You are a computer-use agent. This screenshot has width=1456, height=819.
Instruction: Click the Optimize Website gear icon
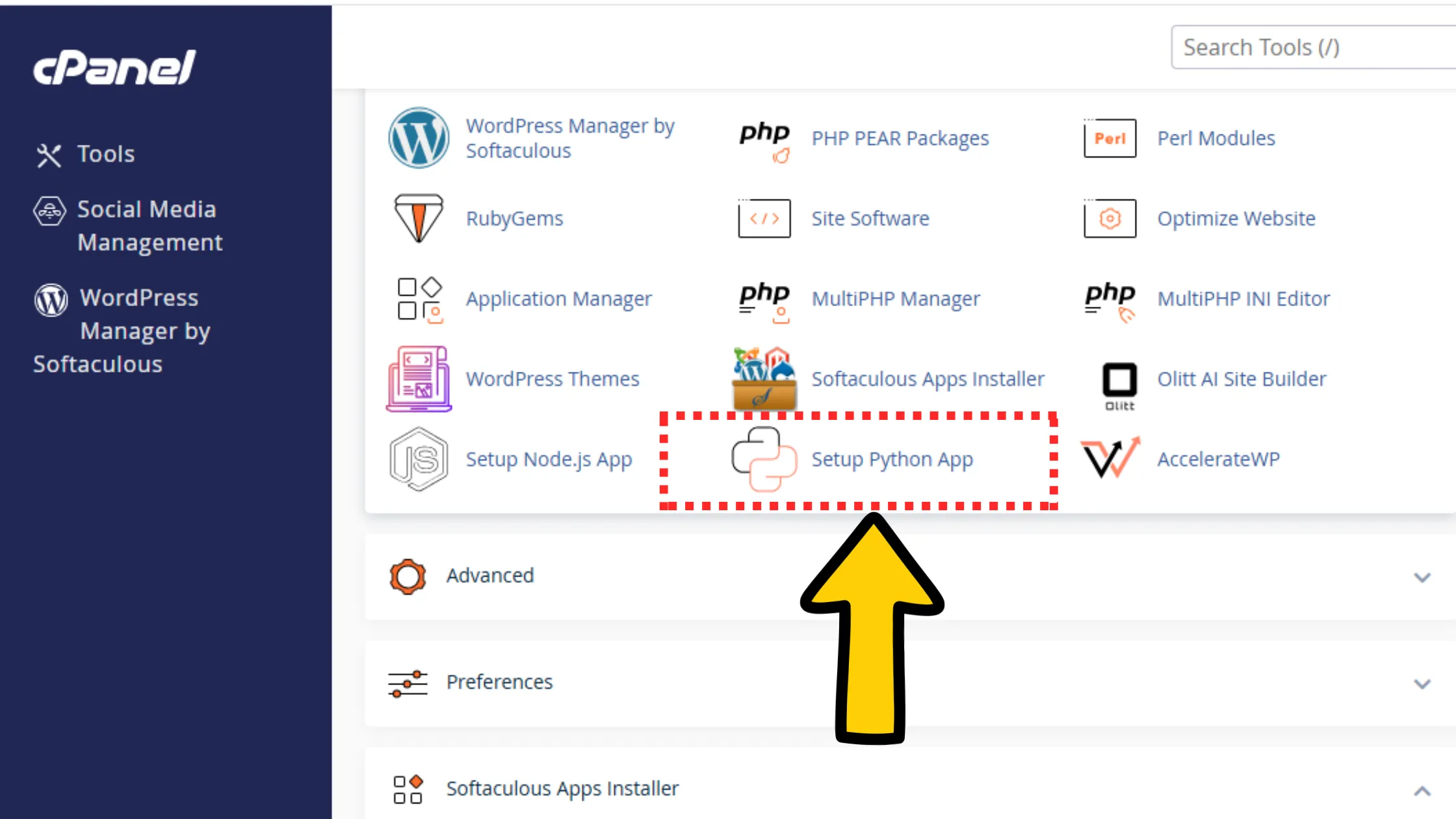click(x=1110, y=218)
